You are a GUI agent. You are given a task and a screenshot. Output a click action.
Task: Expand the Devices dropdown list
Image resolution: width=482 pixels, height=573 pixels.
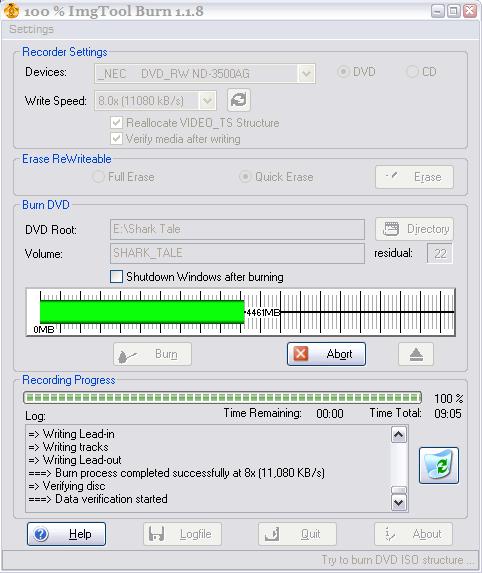coord(306,74)
